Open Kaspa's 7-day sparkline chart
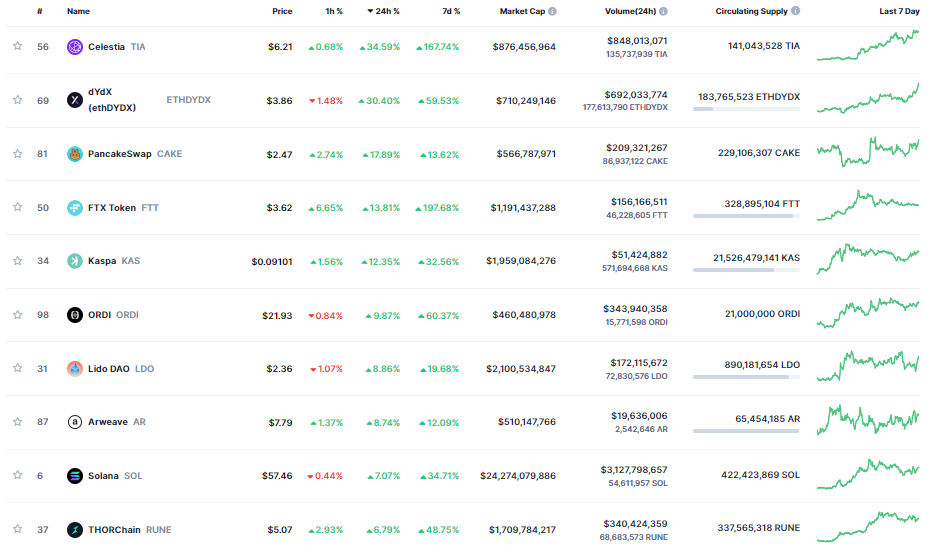The width and height of the screenshot is (942, 552). 868,259
